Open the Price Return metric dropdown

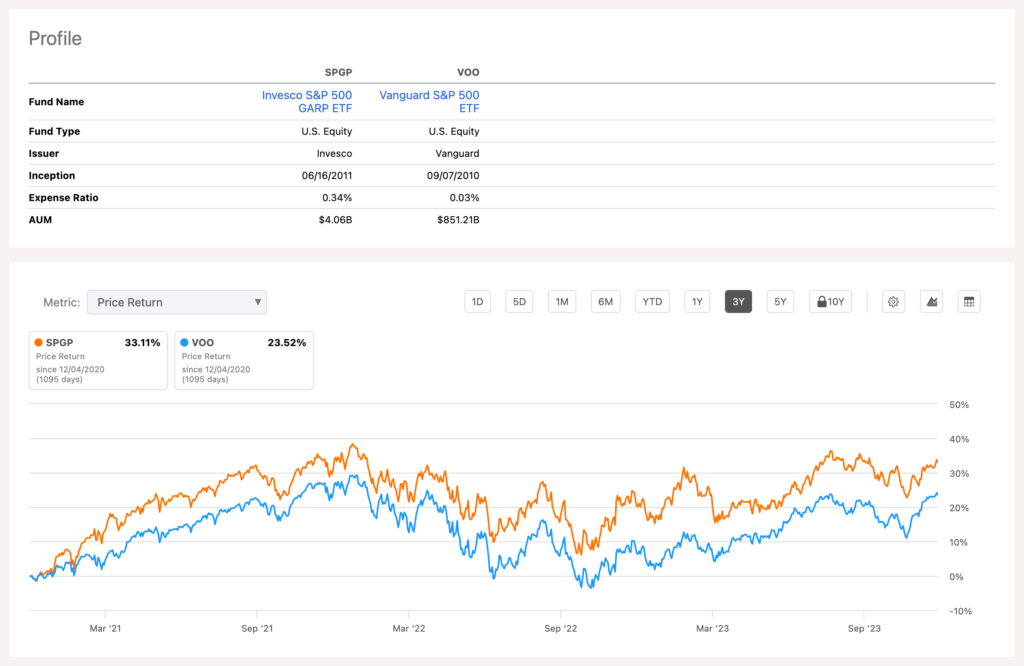click(x=177, y=302)
